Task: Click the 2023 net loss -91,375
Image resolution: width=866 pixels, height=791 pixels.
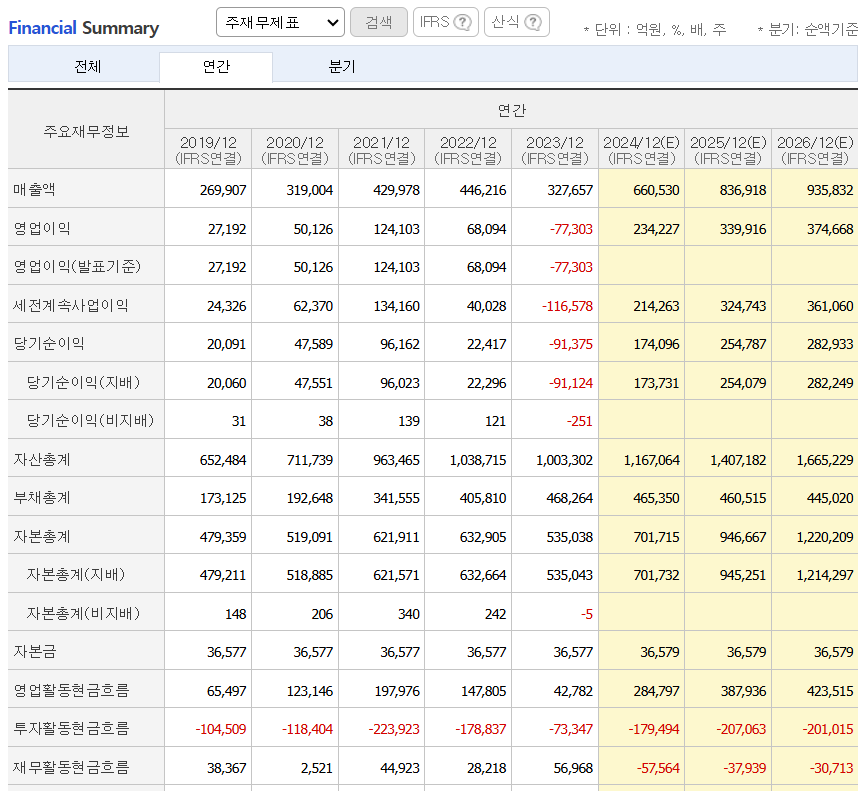Action: 571,344
